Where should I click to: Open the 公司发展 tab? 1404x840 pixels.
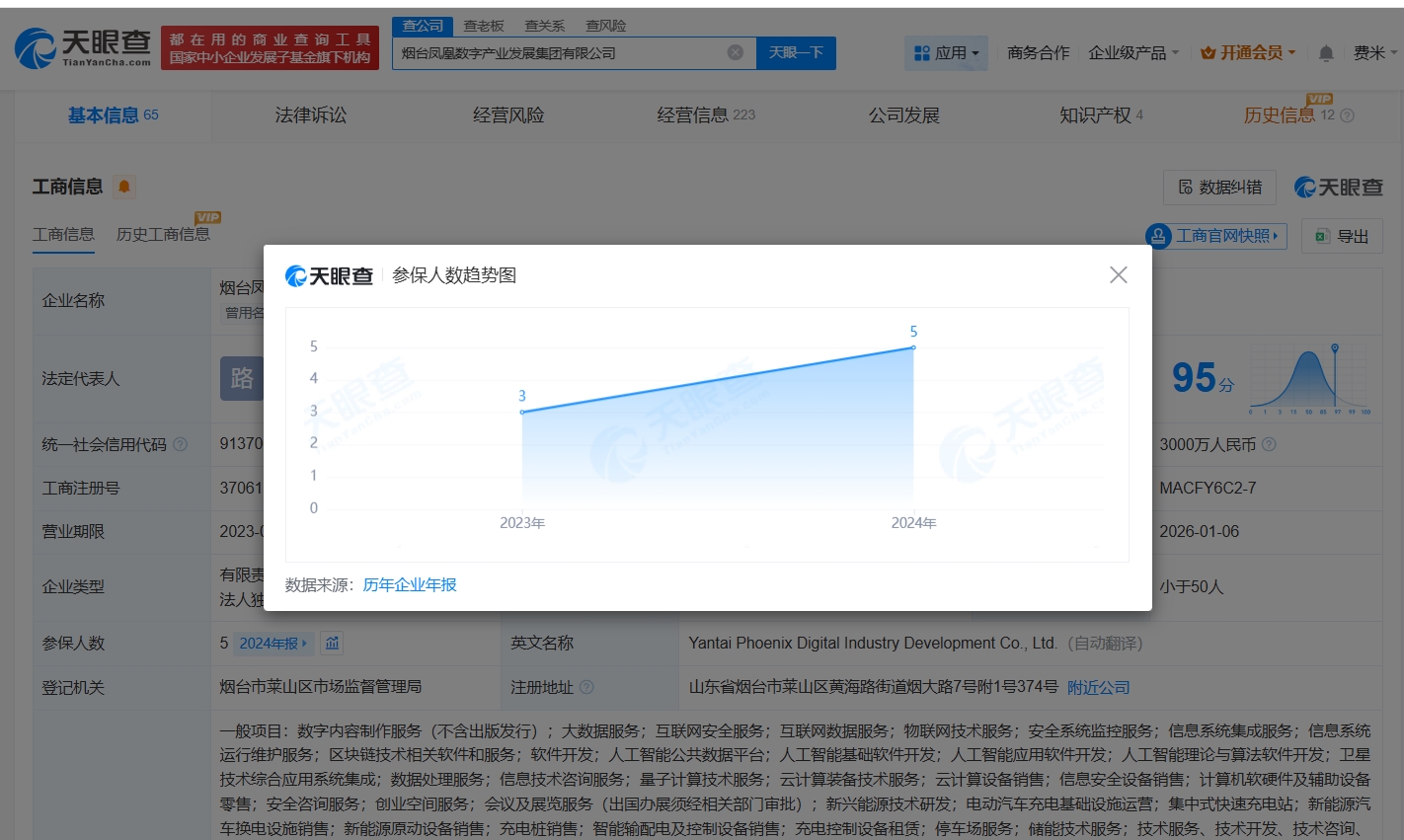[x=903, y=115]
